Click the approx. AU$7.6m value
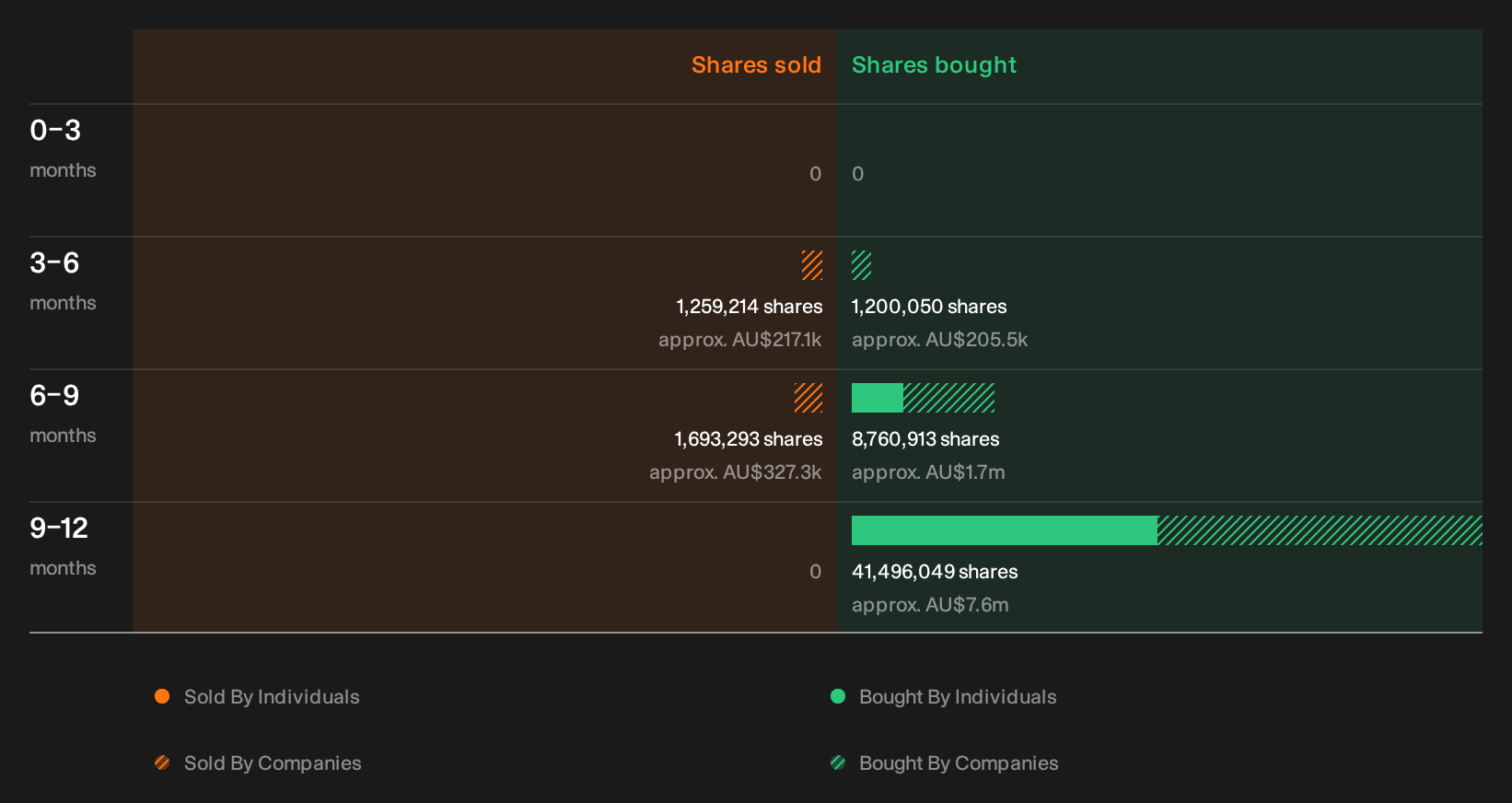Viewport: 1512px width, 803px height. 930,605
